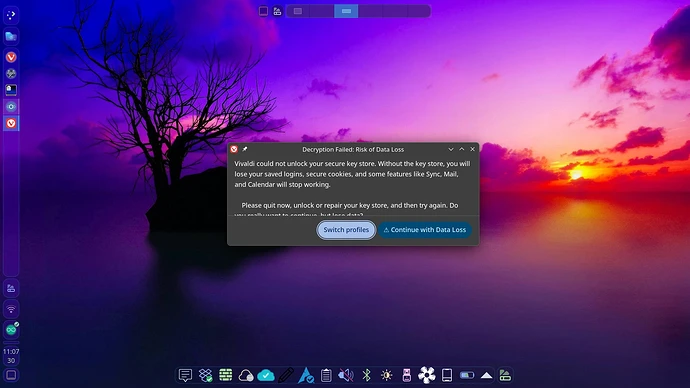Choose Continue with Data Loss
Screen dimensions: 690x388
(425, 230)
